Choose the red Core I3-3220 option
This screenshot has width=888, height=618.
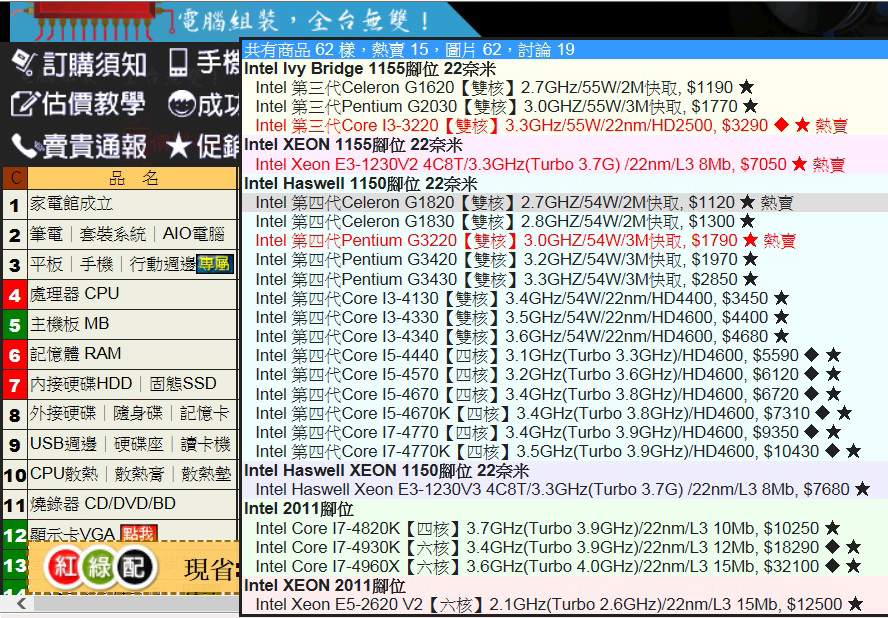click(x=552, y=126)
